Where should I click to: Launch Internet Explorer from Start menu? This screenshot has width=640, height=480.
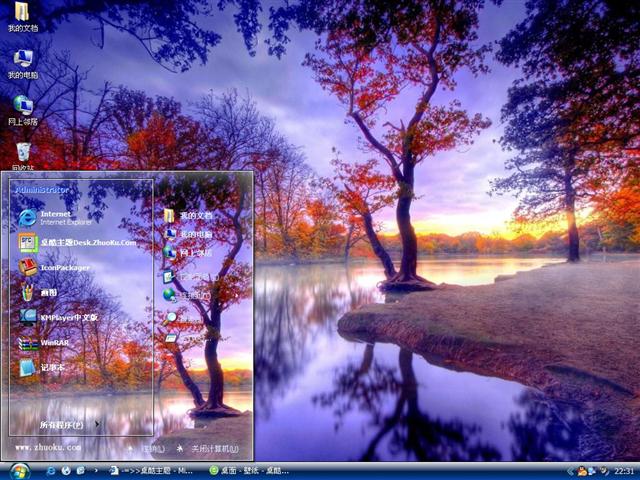pyautogui.click(x=56, y=218)
